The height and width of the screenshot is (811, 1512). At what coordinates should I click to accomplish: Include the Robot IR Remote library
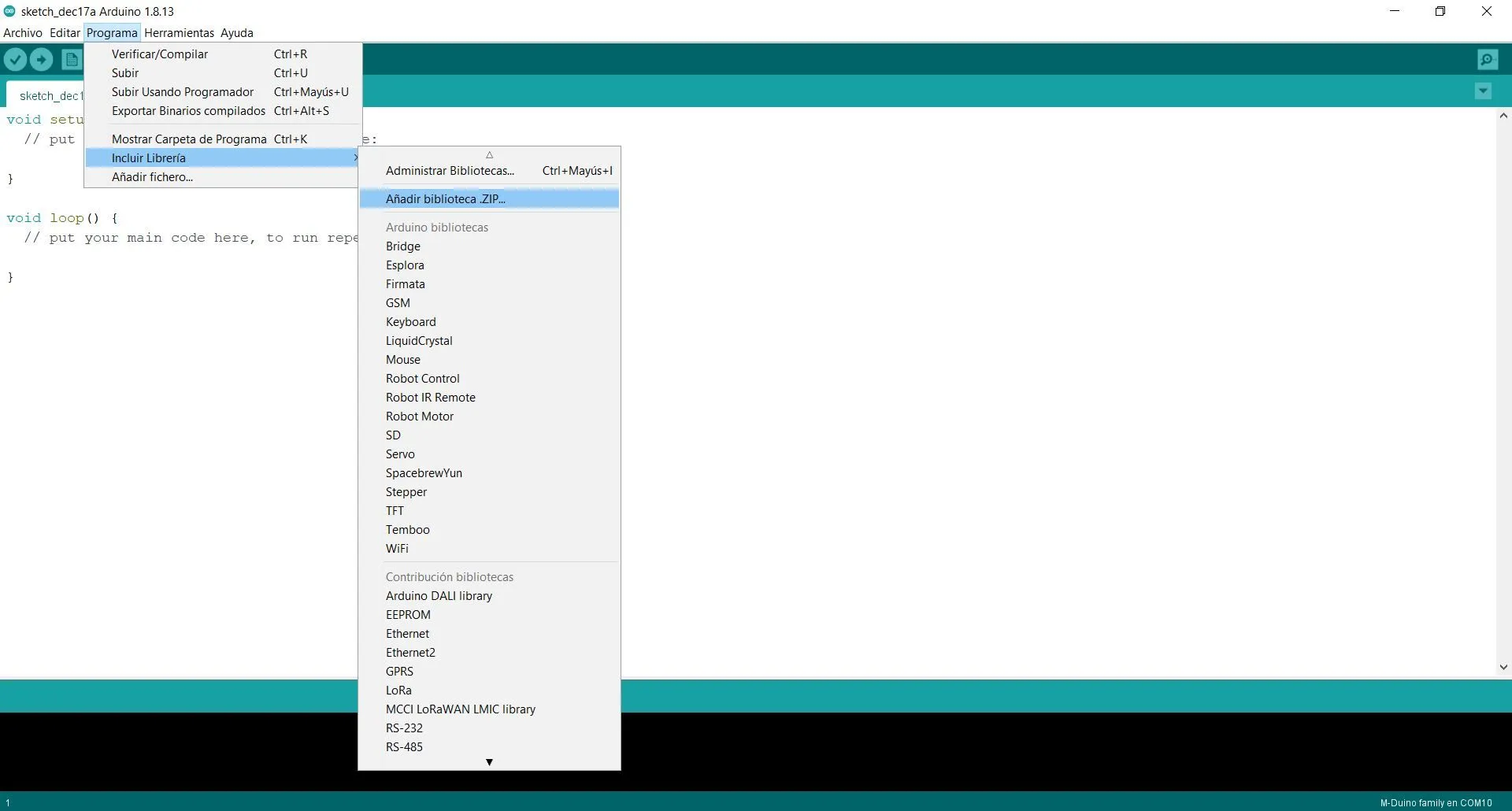pyautogui.click(x=489, y=398)
